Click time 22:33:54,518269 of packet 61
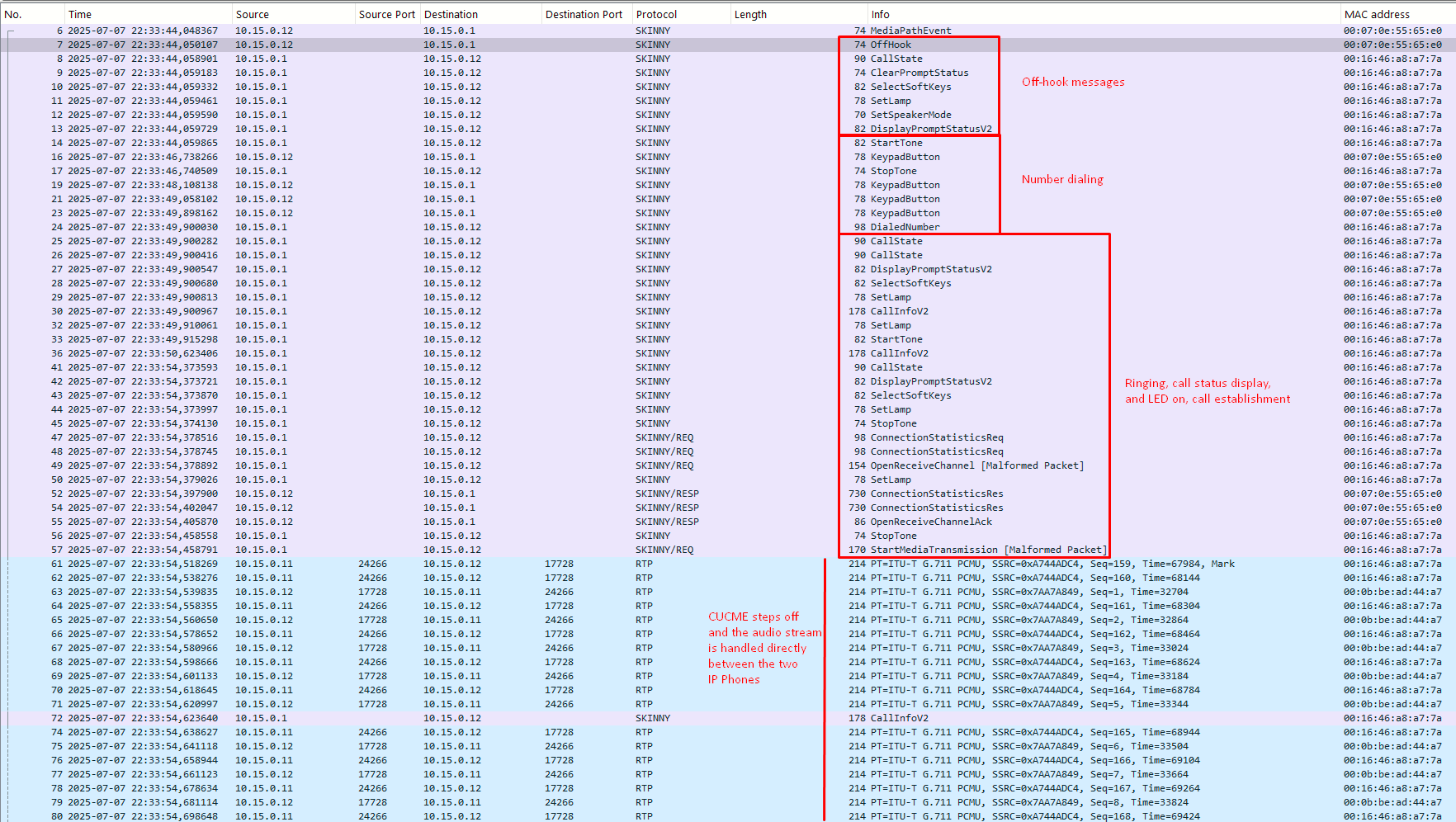 [143, 564]
